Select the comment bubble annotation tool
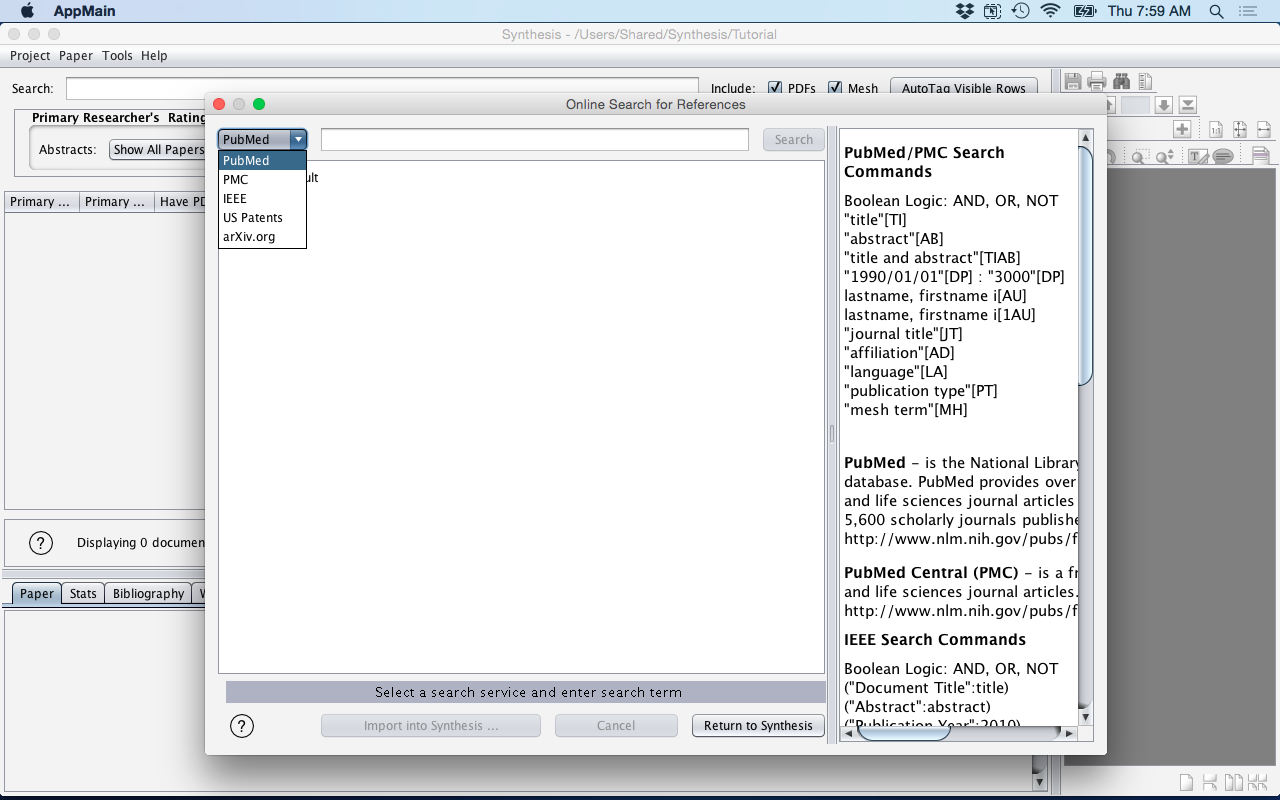 1223,156
